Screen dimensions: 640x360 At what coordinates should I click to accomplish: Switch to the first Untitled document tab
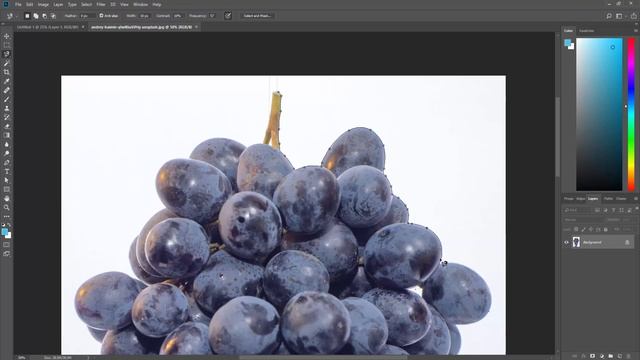[47, 27]
